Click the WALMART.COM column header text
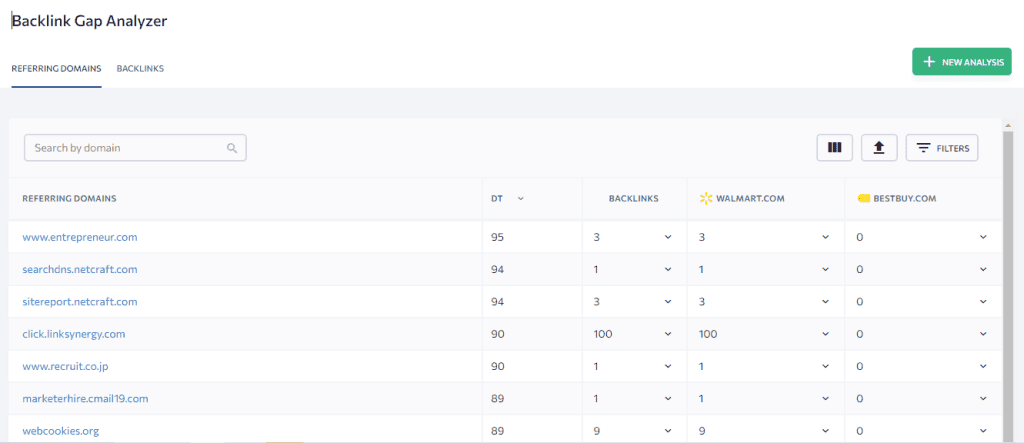Image resolution: width=1024 pixels, height=443 pixels. 749,199
